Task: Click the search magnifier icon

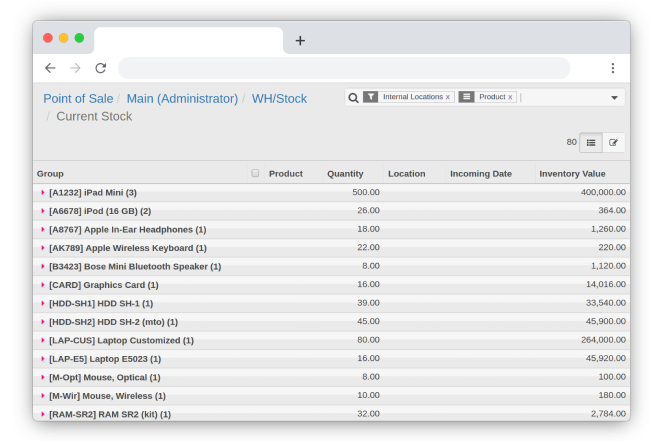Action: [x=353, y=98]
